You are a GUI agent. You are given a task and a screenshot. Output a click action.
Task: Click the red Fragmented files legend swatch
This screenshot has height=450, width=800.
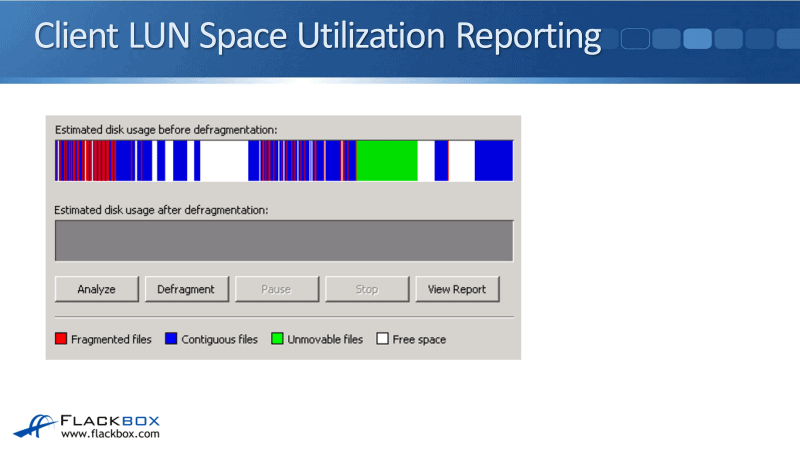click(x=61, y=339)
